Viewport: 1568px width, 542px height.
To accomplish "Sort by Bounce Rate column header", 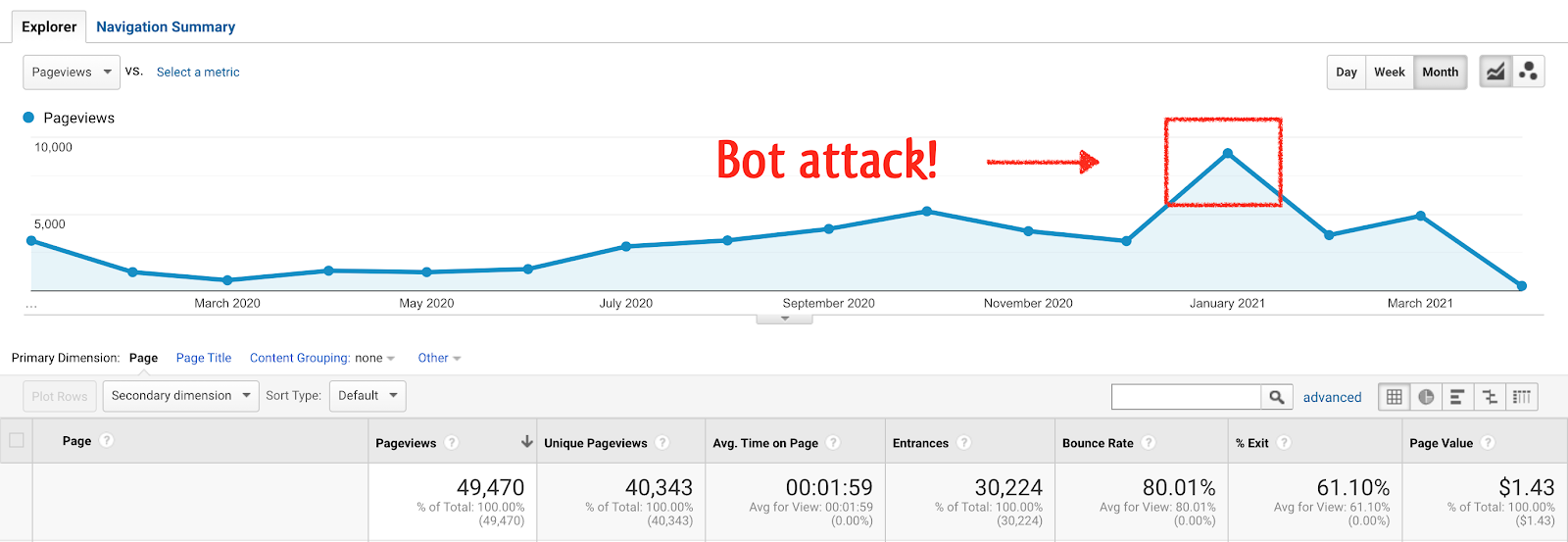I will point(1098,443).
